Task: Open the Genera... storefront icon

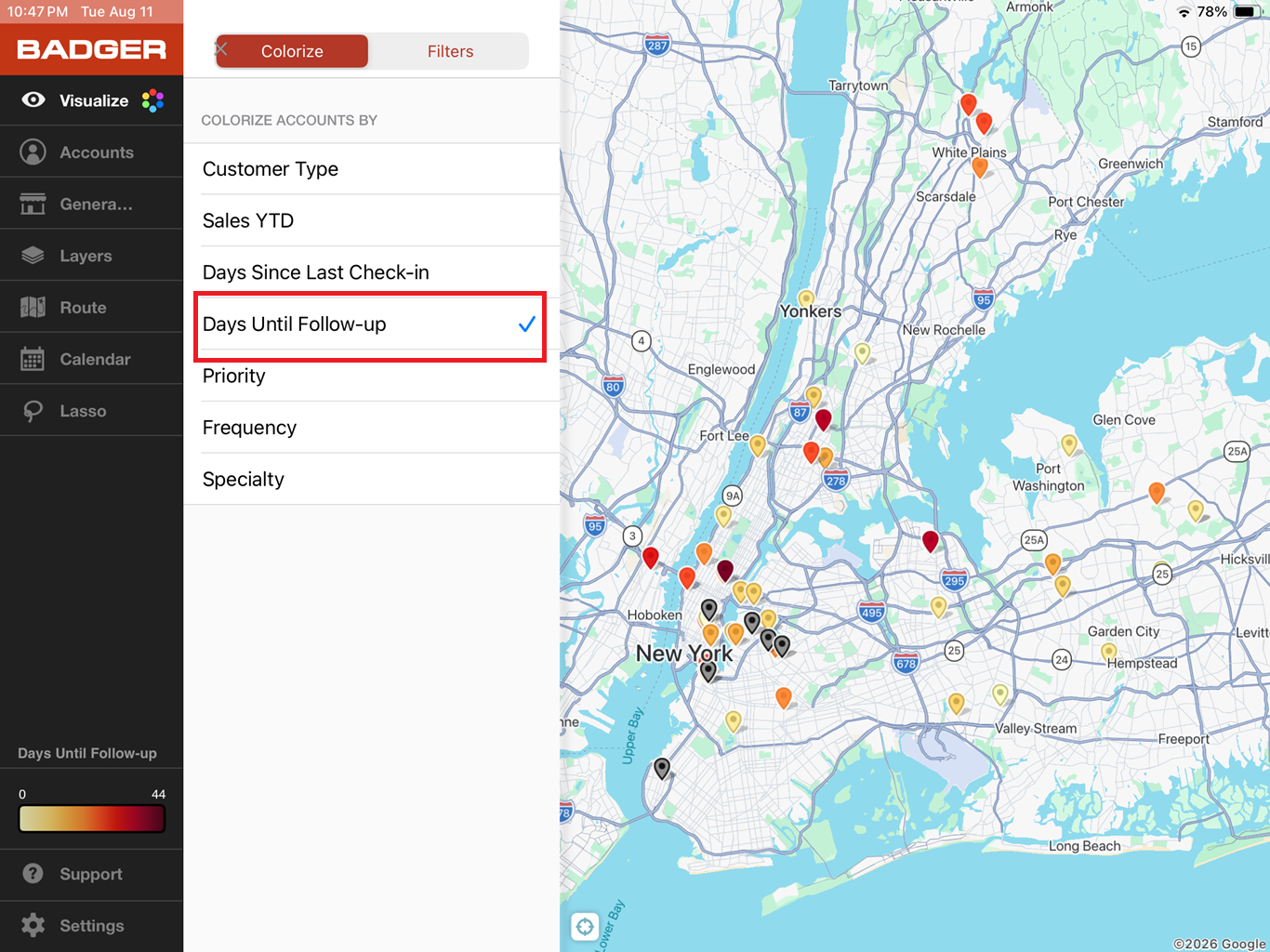Action: pyautogui.click(x=33, y=204)
